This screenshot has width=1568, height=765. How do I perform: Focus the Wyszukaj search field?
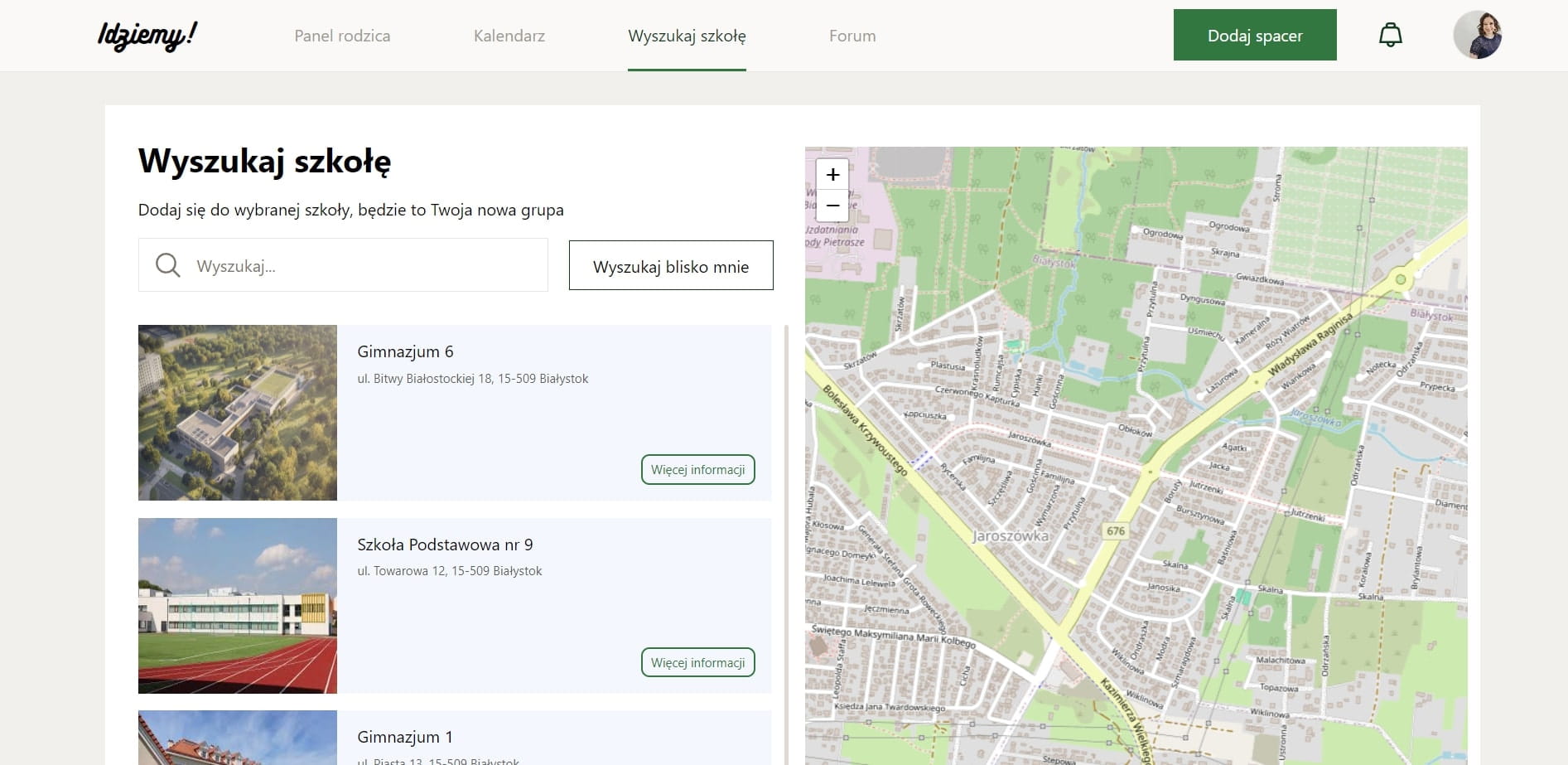[x=364, y=266]
